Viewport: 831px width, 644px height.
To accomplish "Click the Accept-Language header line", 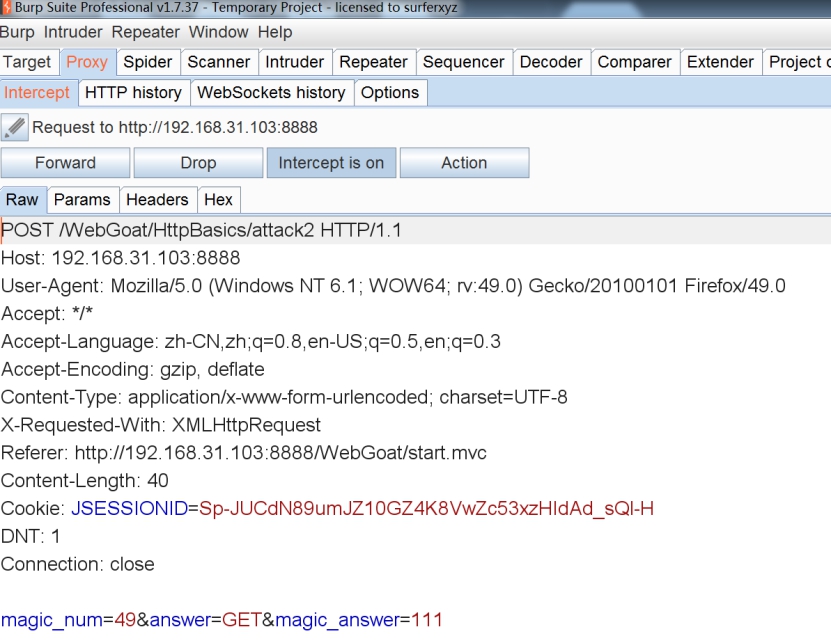I will (251, 342).
